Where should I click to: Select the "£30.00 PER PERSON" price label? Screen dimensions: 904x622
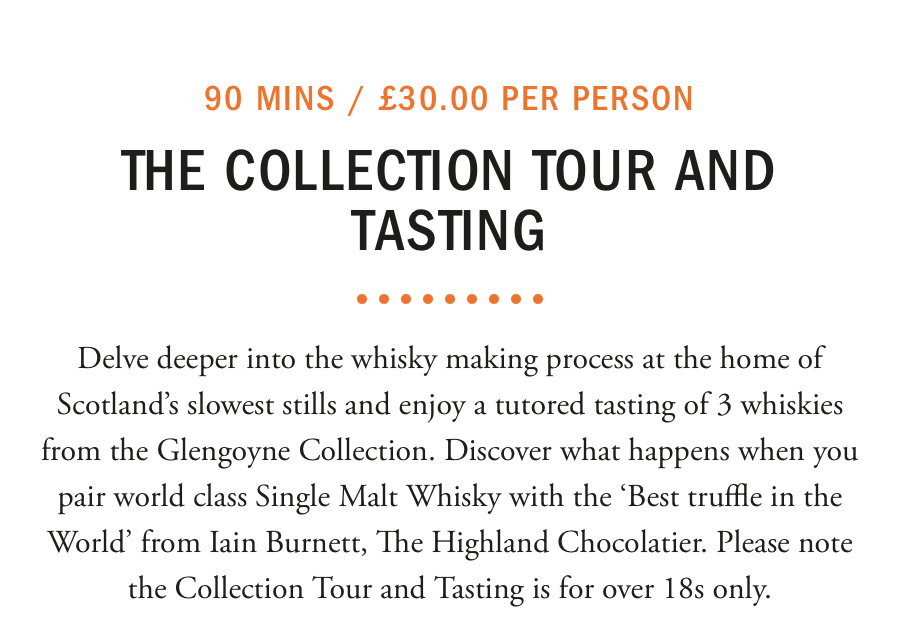coord(536,98)
